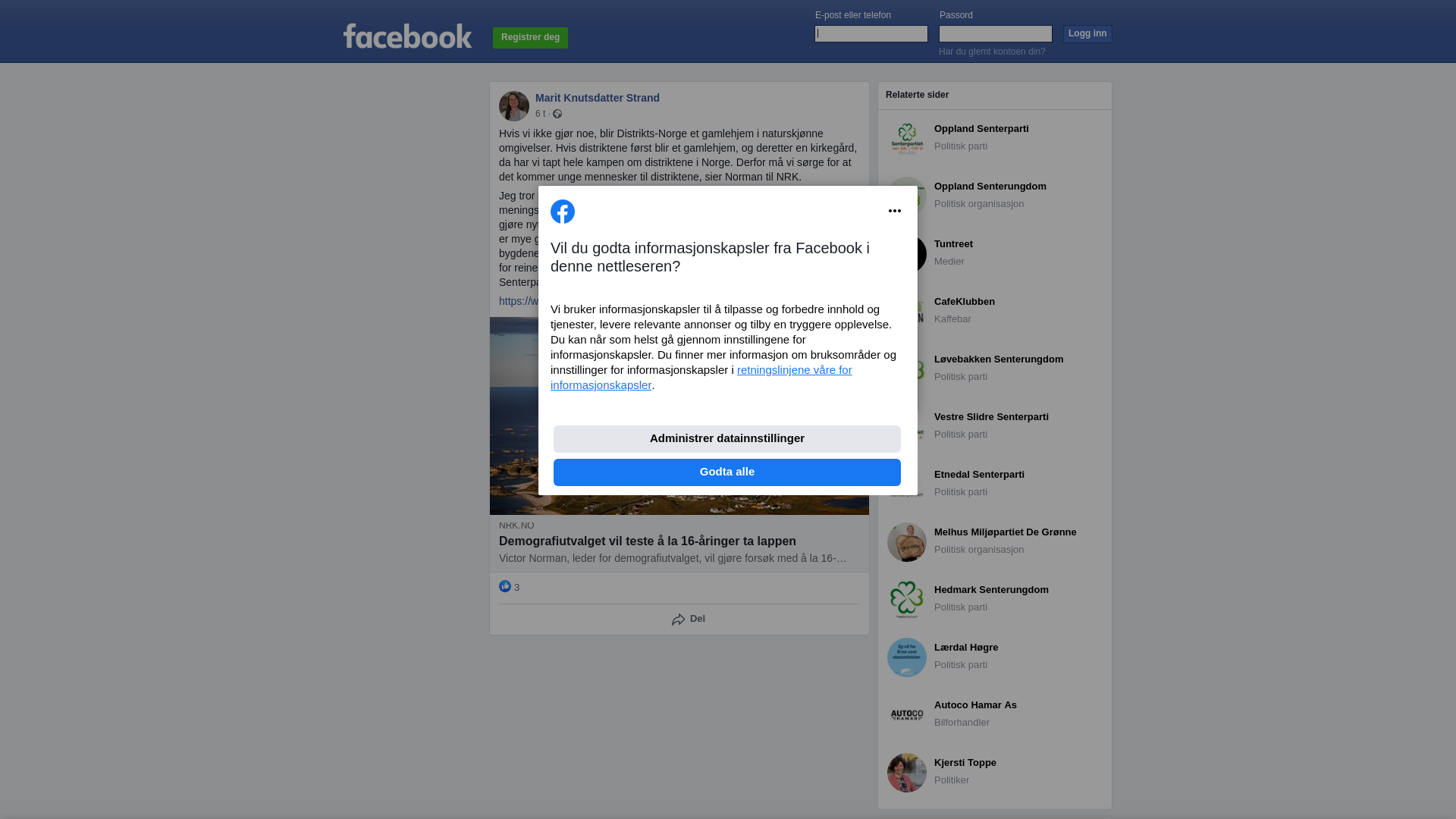Click the Del share arrow icon
The image size is (1456, 819).
[x=679, y=620]
